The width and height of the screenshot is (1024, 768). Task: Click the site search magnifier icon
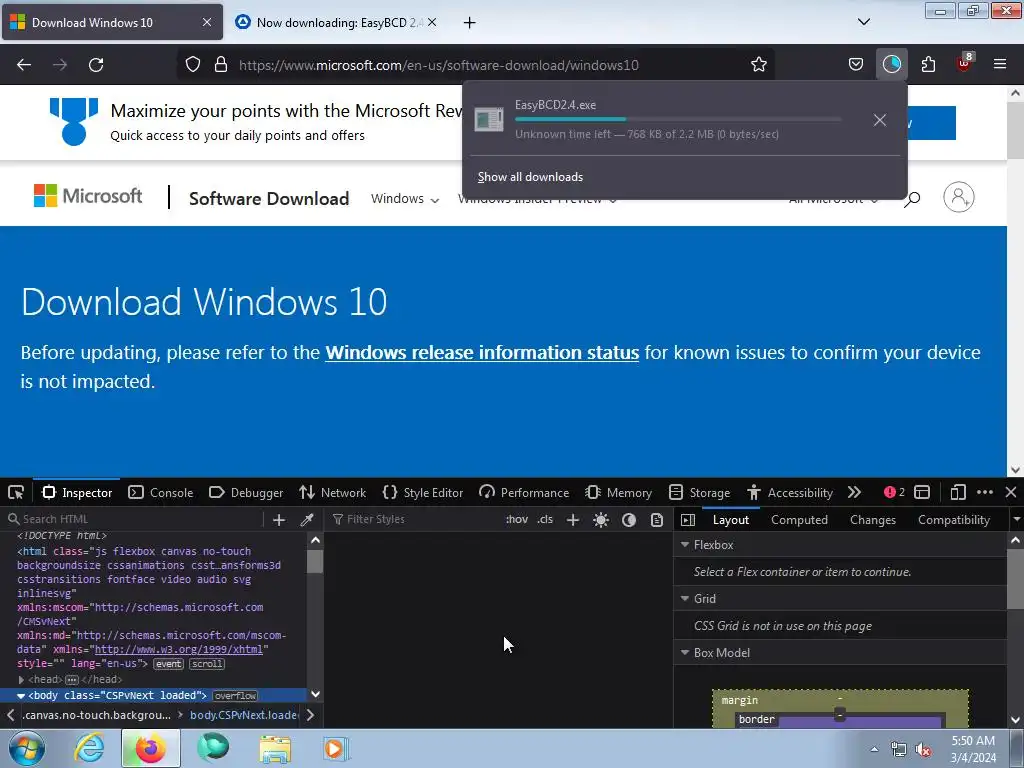tap(912, 199)
